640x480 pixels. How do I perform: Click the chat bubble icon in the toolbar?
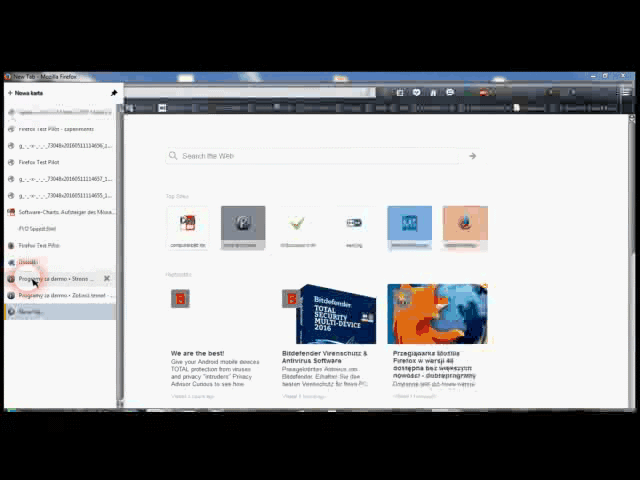[450, 93]
